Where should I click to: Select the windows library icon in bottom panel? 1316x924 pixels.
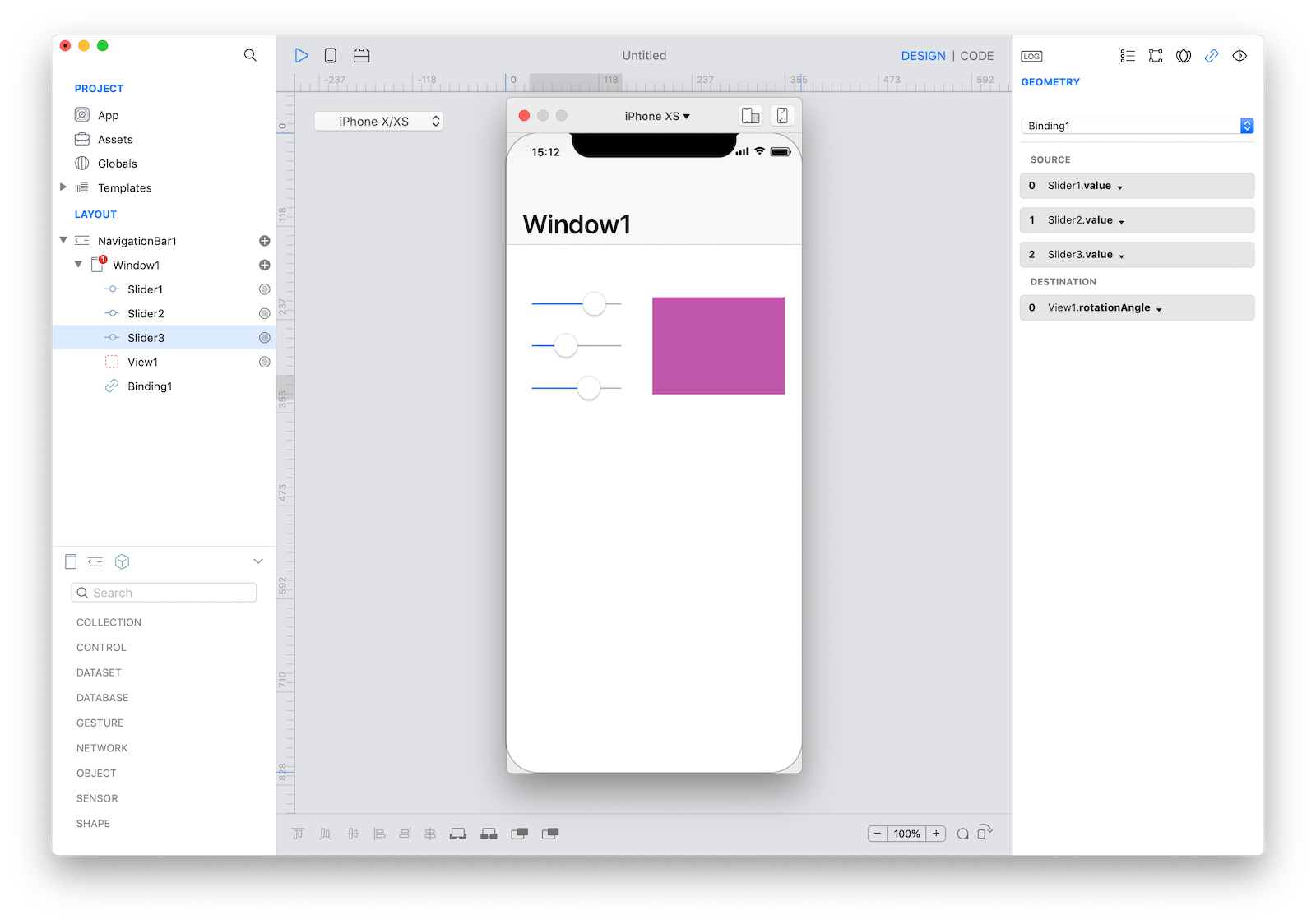pyautogui.click(x=71, y=561)
